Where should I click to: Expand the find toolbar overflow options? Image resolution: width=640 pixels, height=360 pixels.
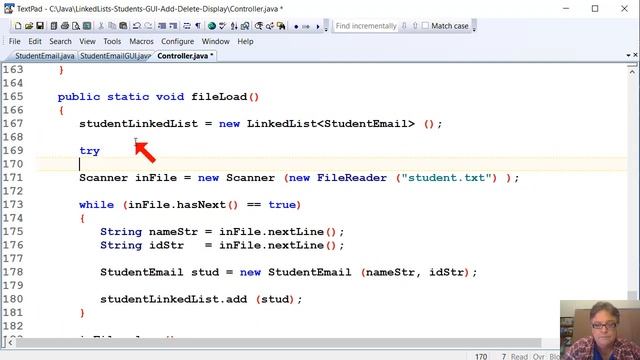point(474,27)
